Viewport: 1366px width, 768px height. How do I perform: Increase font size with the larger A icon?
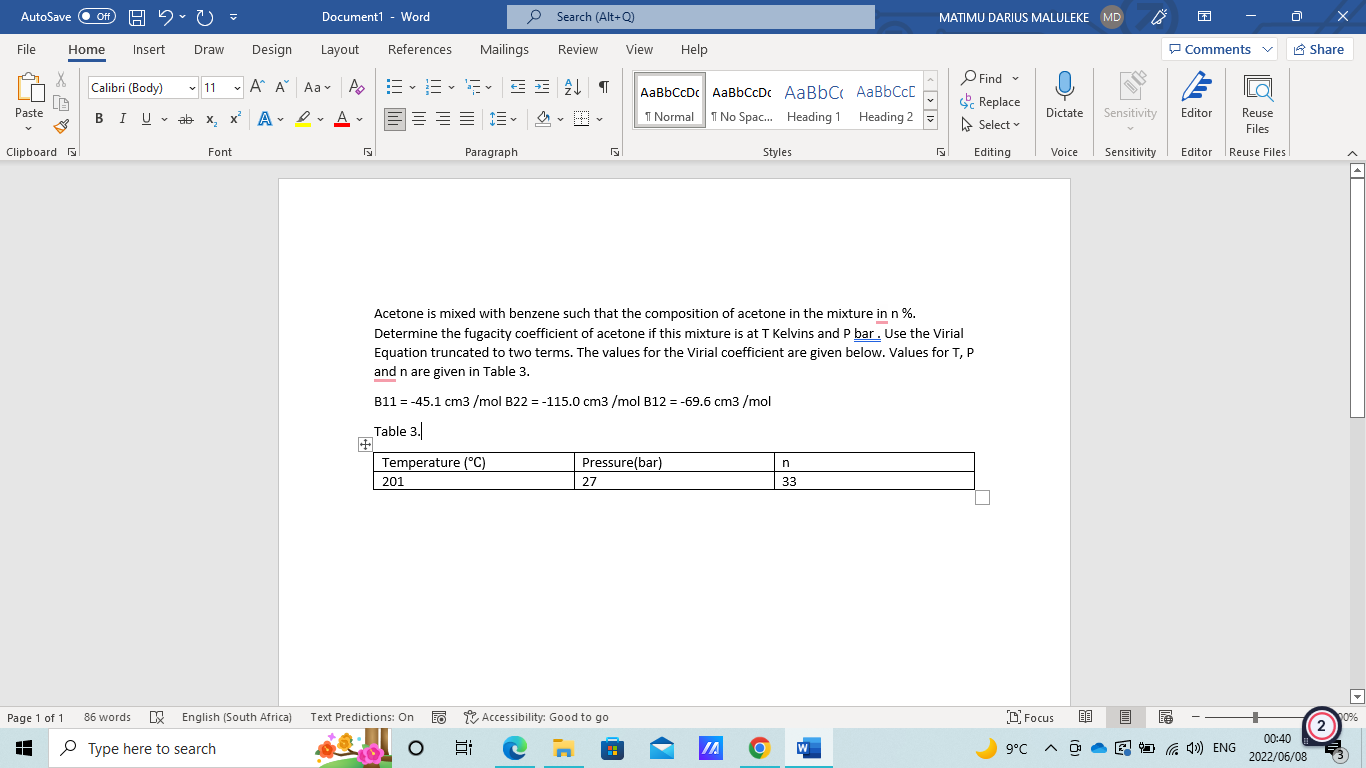256,88
